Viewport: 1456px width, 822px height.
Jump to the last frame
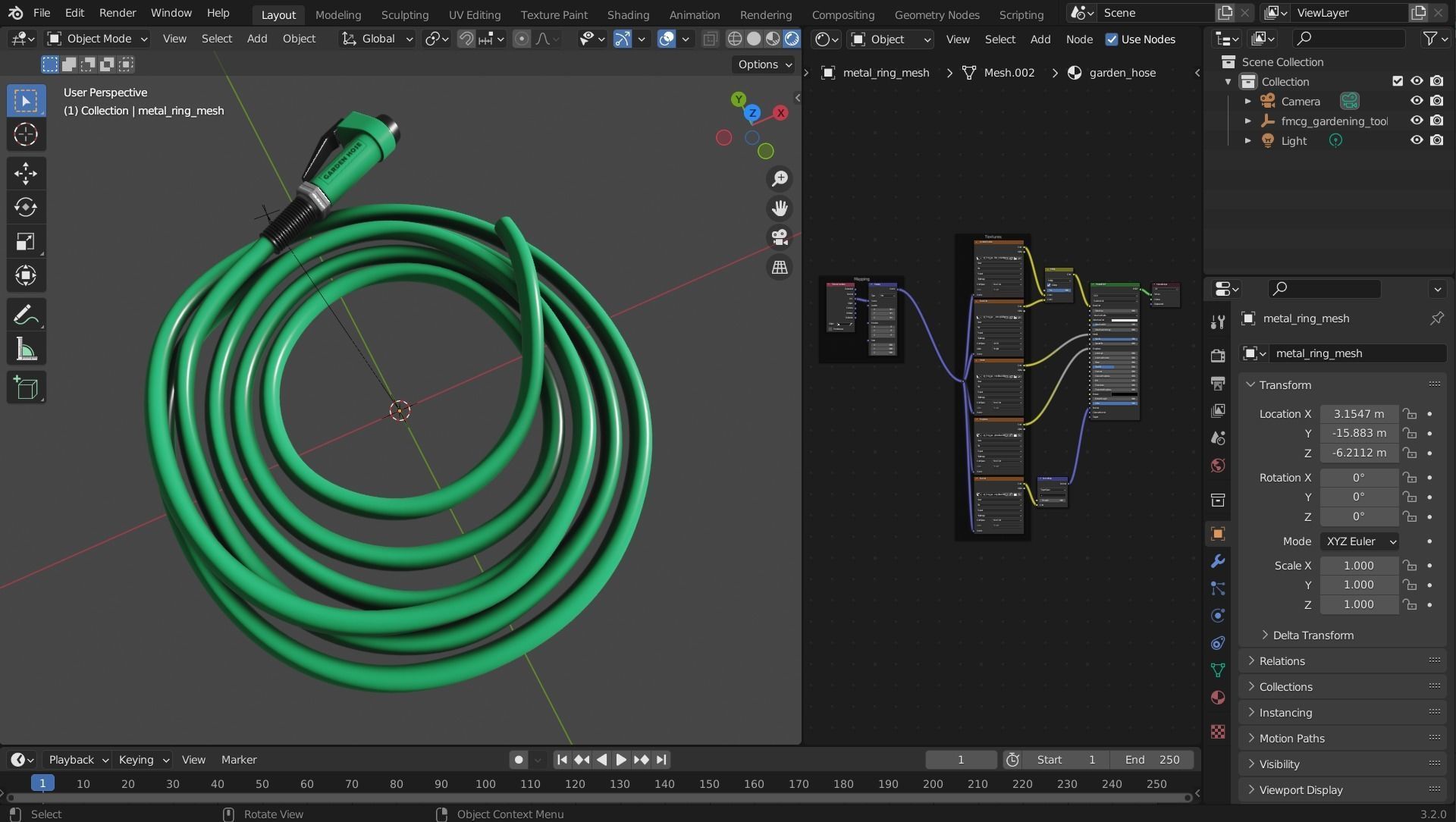[x=661, y=760]
